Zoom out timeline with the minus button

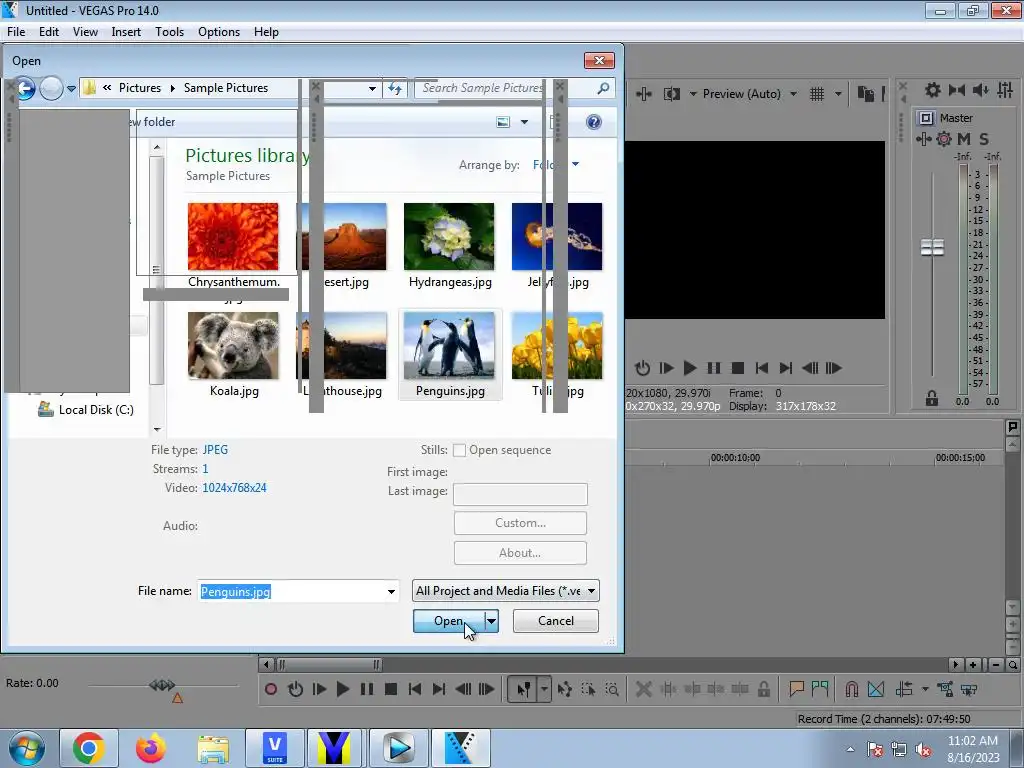(995, 665)
